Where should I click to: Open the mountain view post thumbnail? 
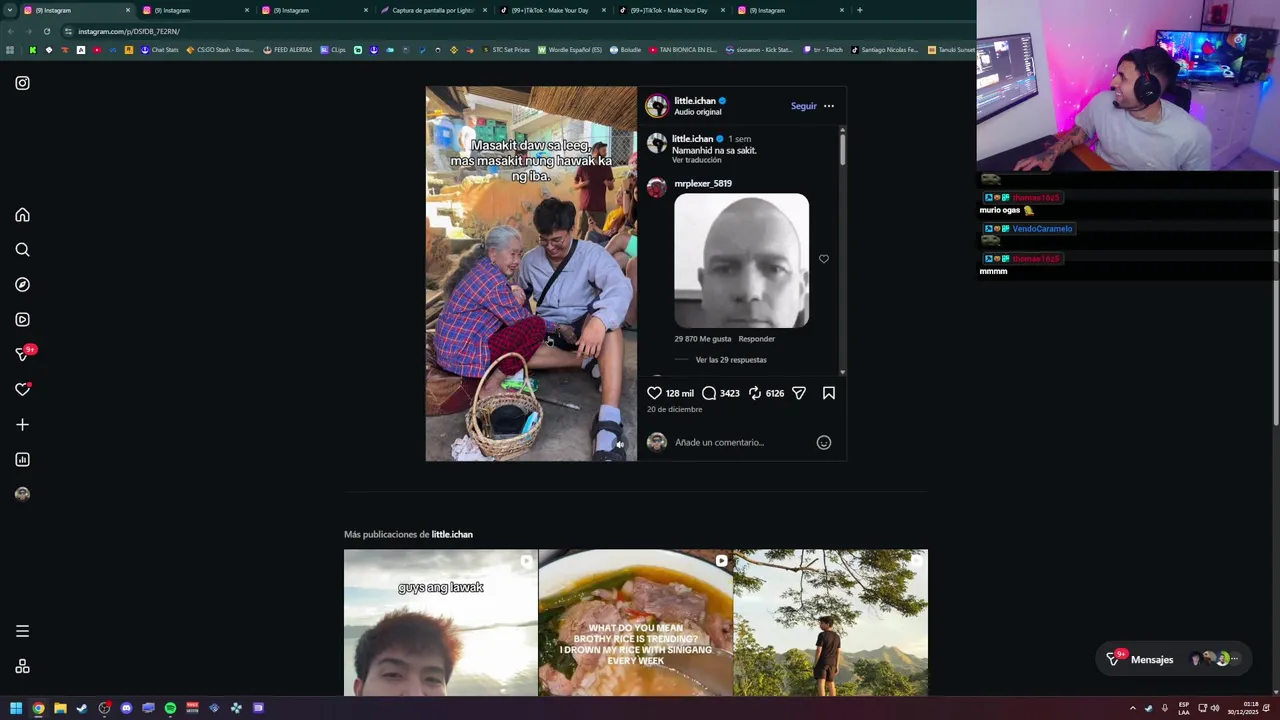point(831,623)
